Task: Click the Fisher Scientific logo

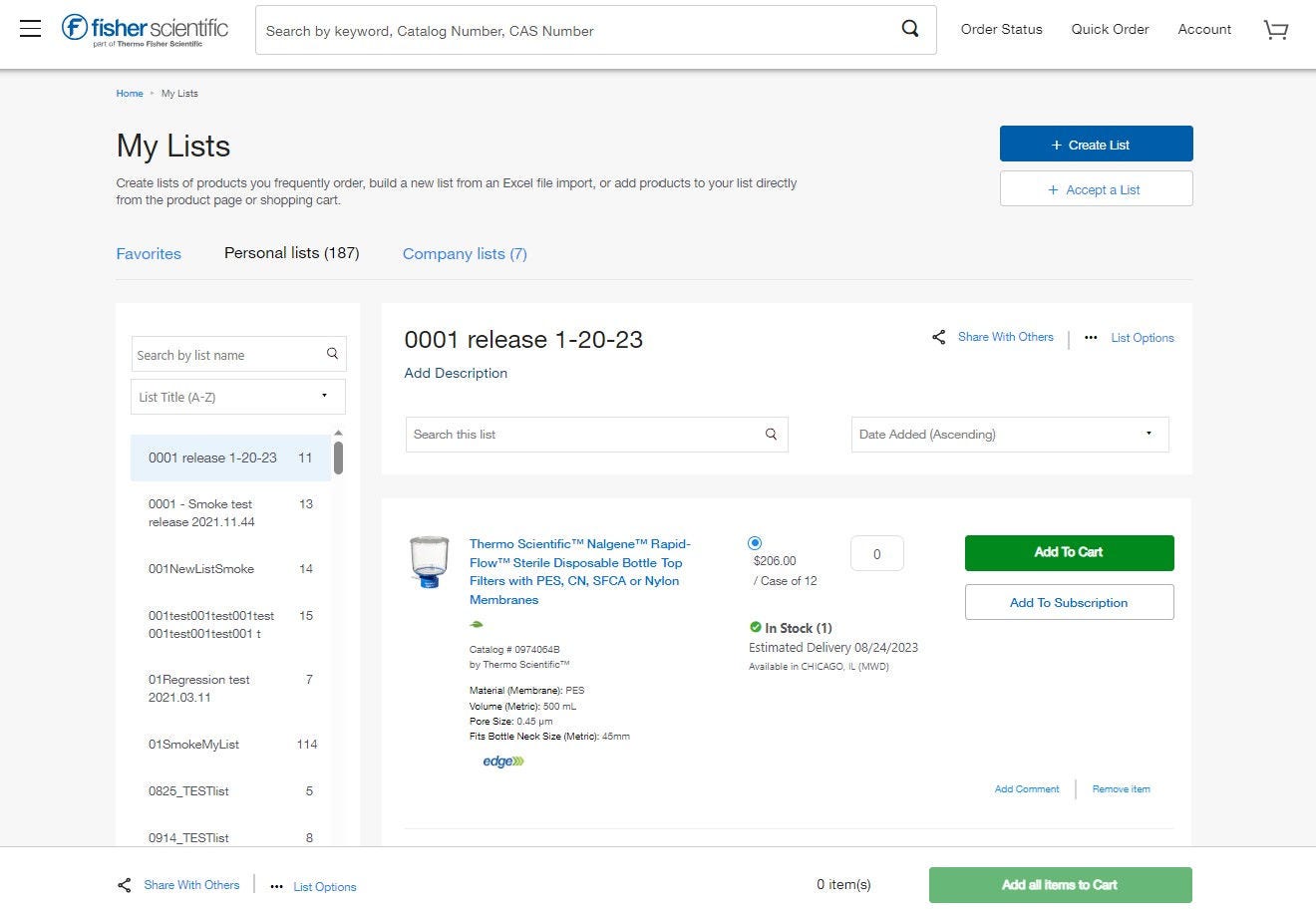Action: pyautogui.click(x=144, y=29)
